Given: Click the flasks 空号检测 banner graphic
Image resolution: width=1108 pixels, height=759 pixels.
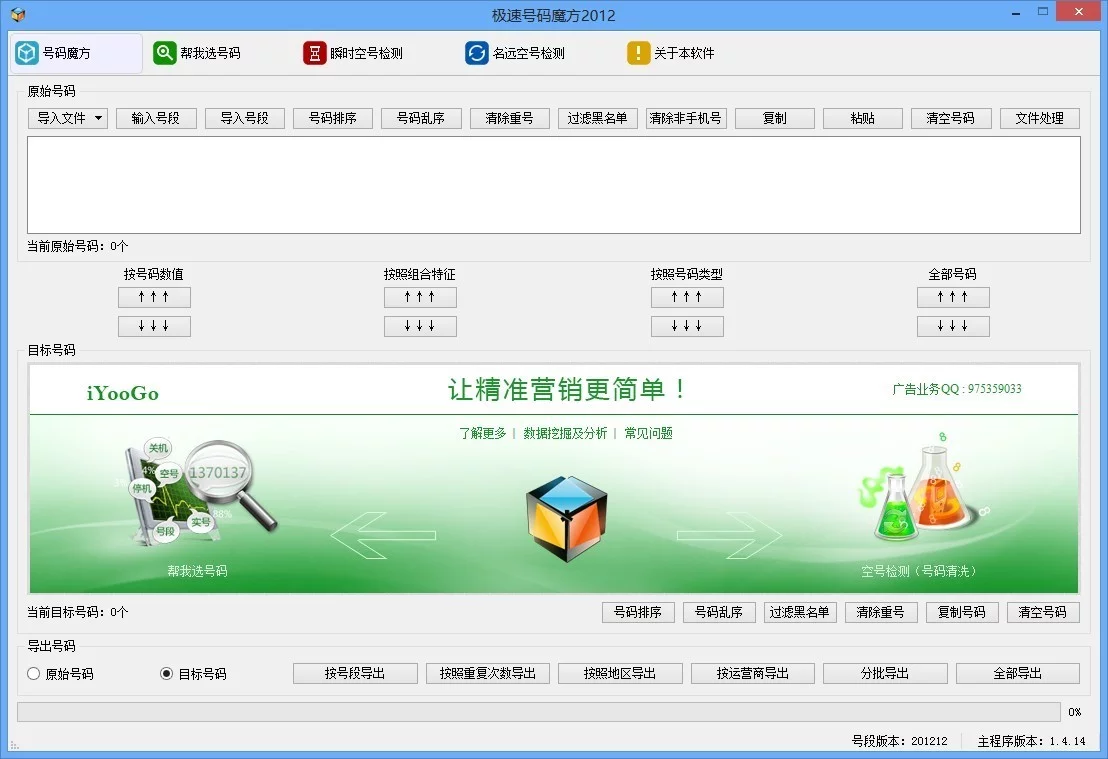Looking at the screenshot, I should click(x=924, y=488).
